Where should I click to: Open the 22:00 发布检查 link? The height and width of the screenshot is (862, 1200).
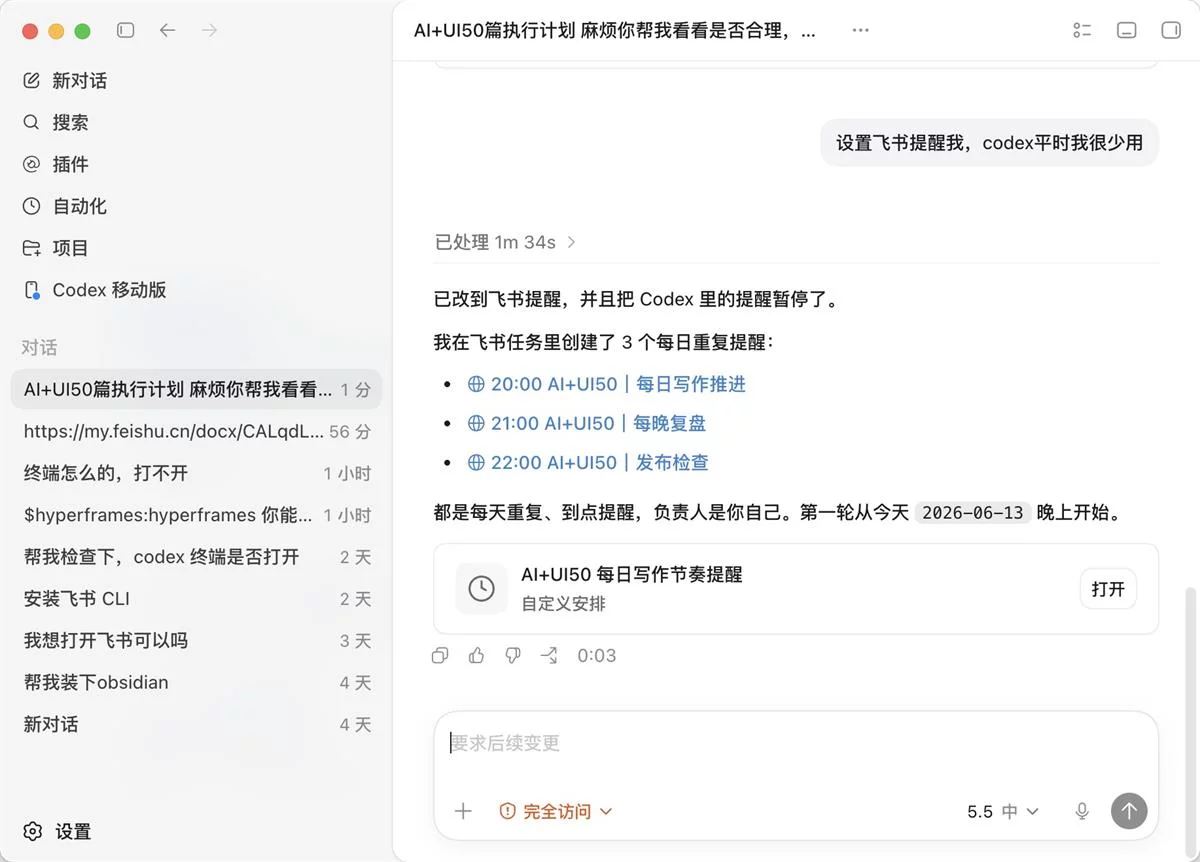[588, 463]
